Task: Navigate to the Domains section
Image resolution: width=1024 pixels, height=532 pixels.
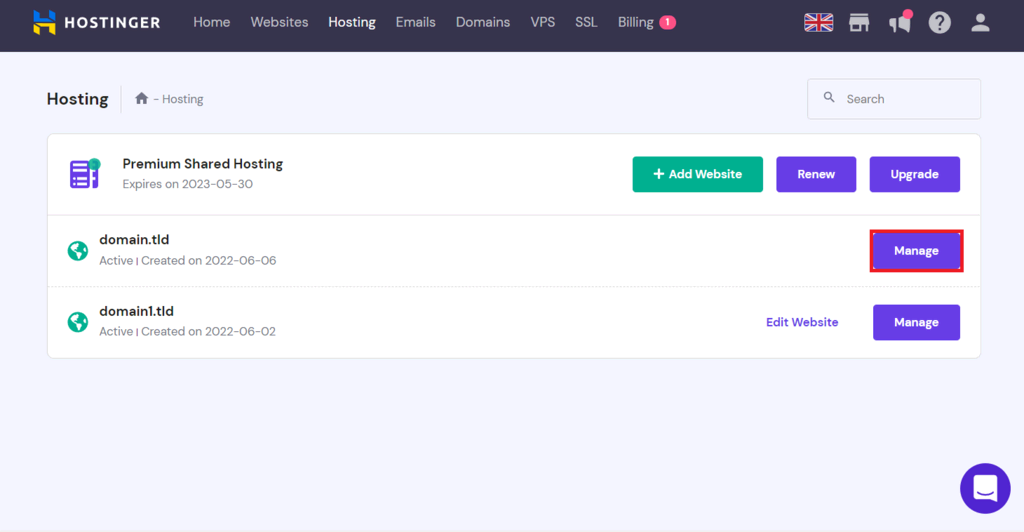Action: pyautogui.click(x=483, y=22)
